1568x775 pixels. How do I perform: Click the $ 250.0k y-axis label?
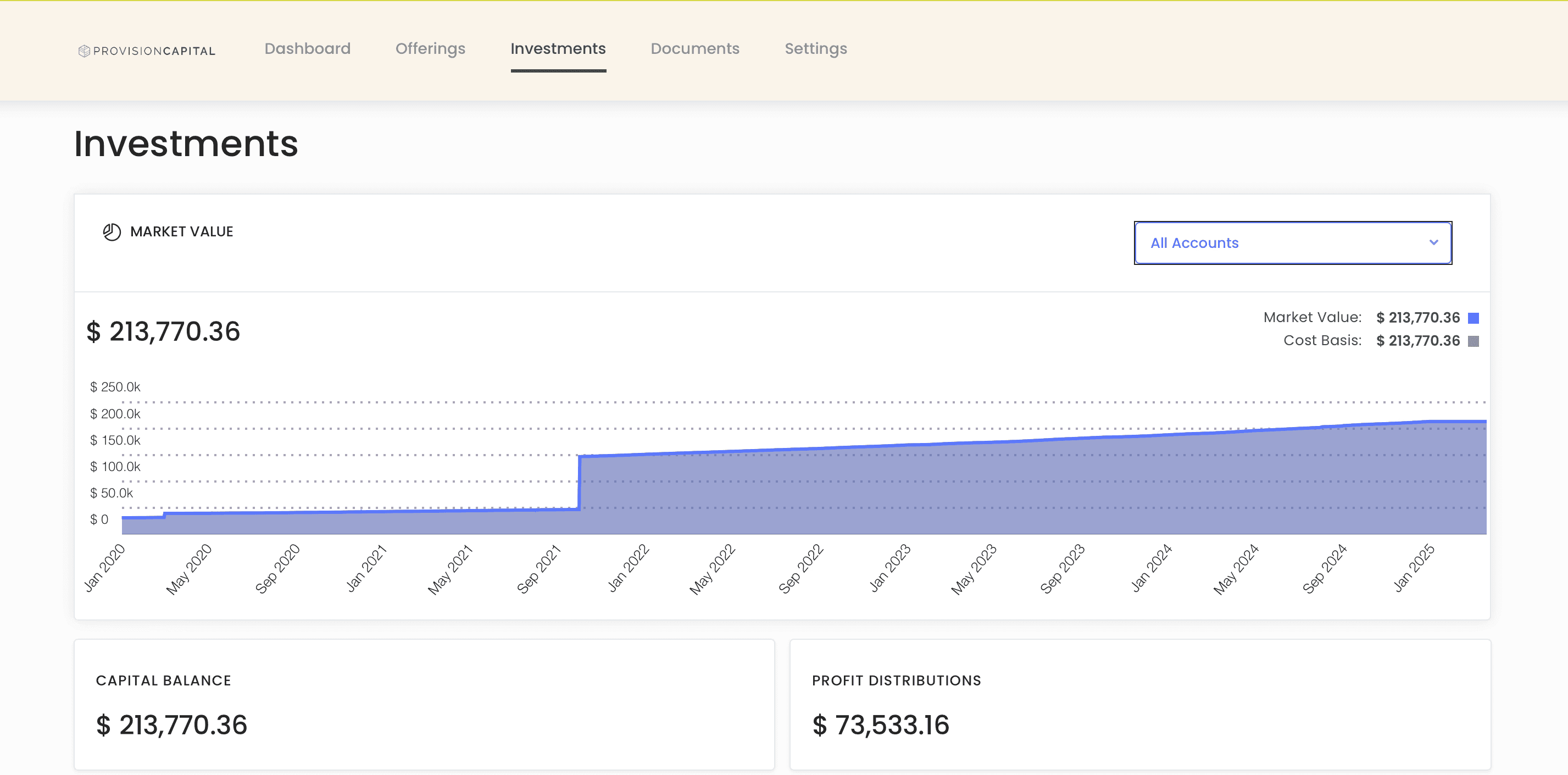pos(115,386)
